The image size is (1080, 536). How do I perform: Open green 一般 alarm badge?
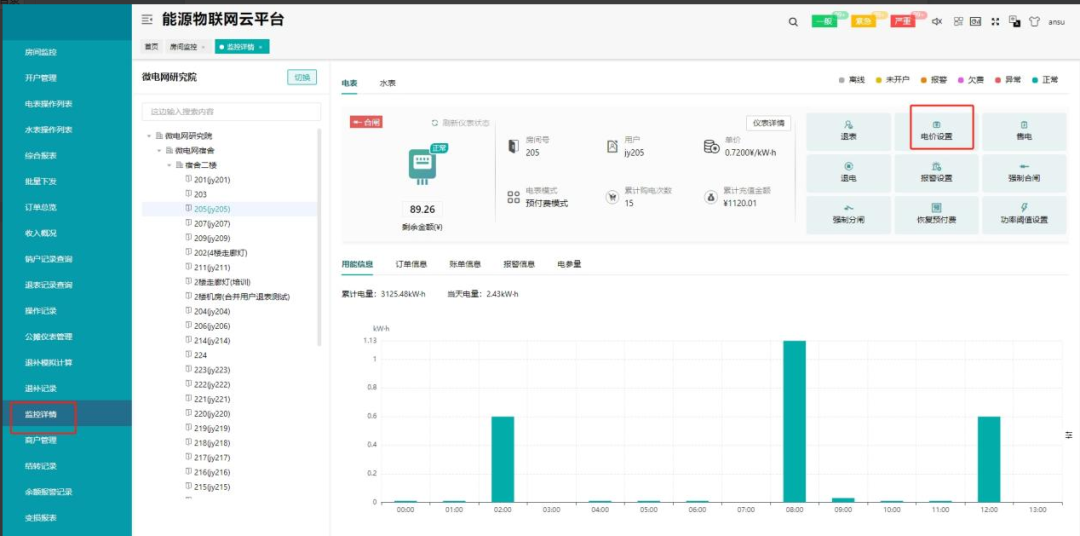(x=824, y=21)
